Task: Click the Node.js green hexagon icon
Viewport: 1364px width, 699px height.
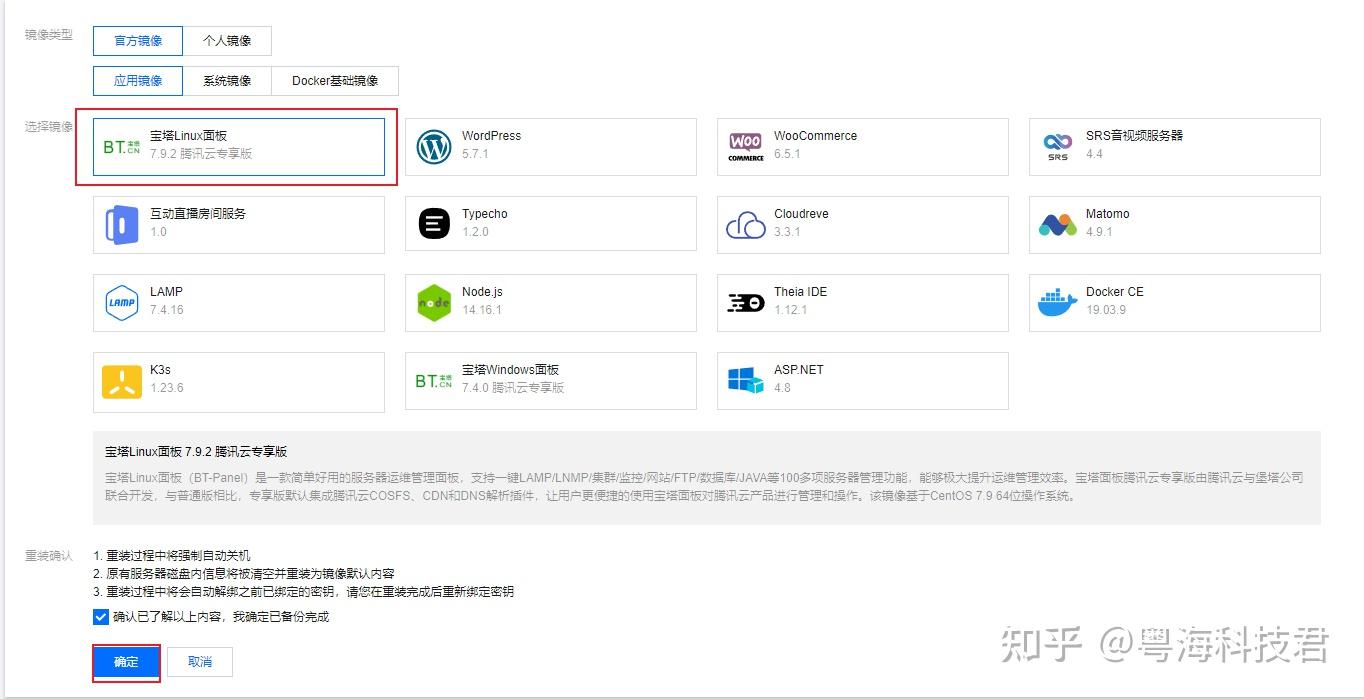Action: click(x=434, y=303)
